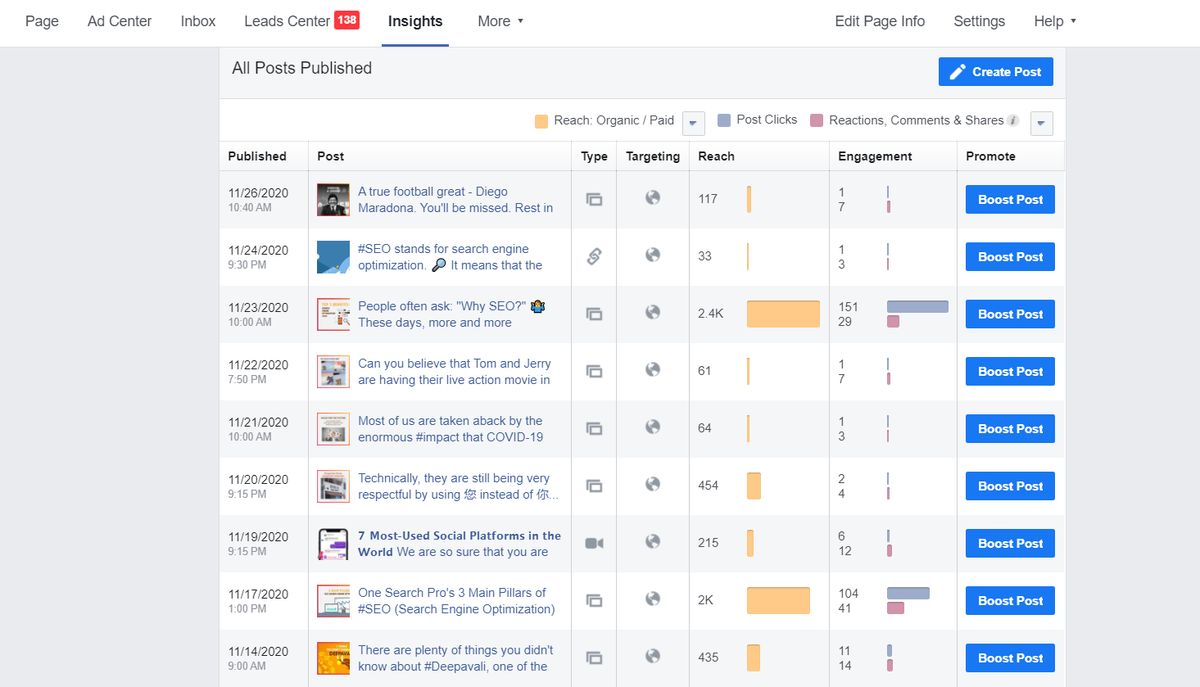Open the Deepavali post link
The height and width of the screenshot is (687, 1200).
(455, 658)
